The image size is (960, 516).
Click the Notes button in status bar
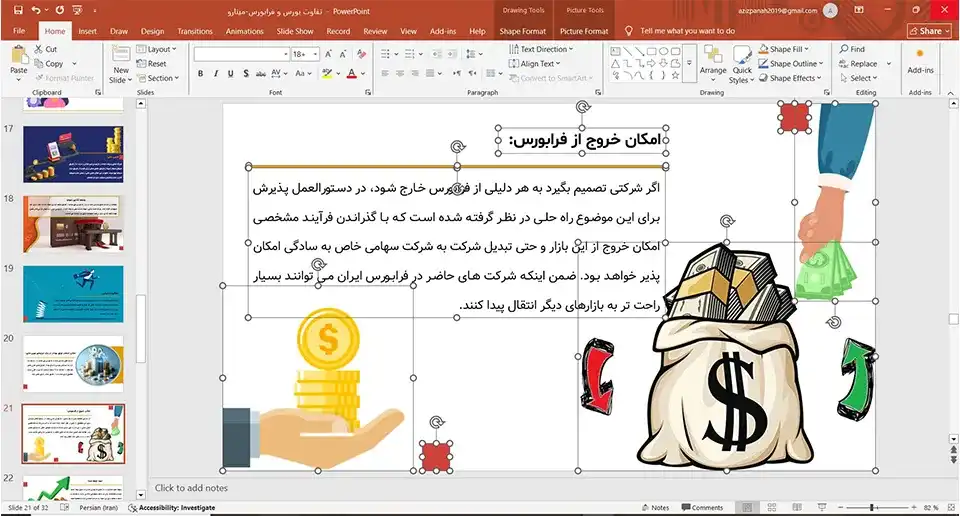click(x=656, y=507)
